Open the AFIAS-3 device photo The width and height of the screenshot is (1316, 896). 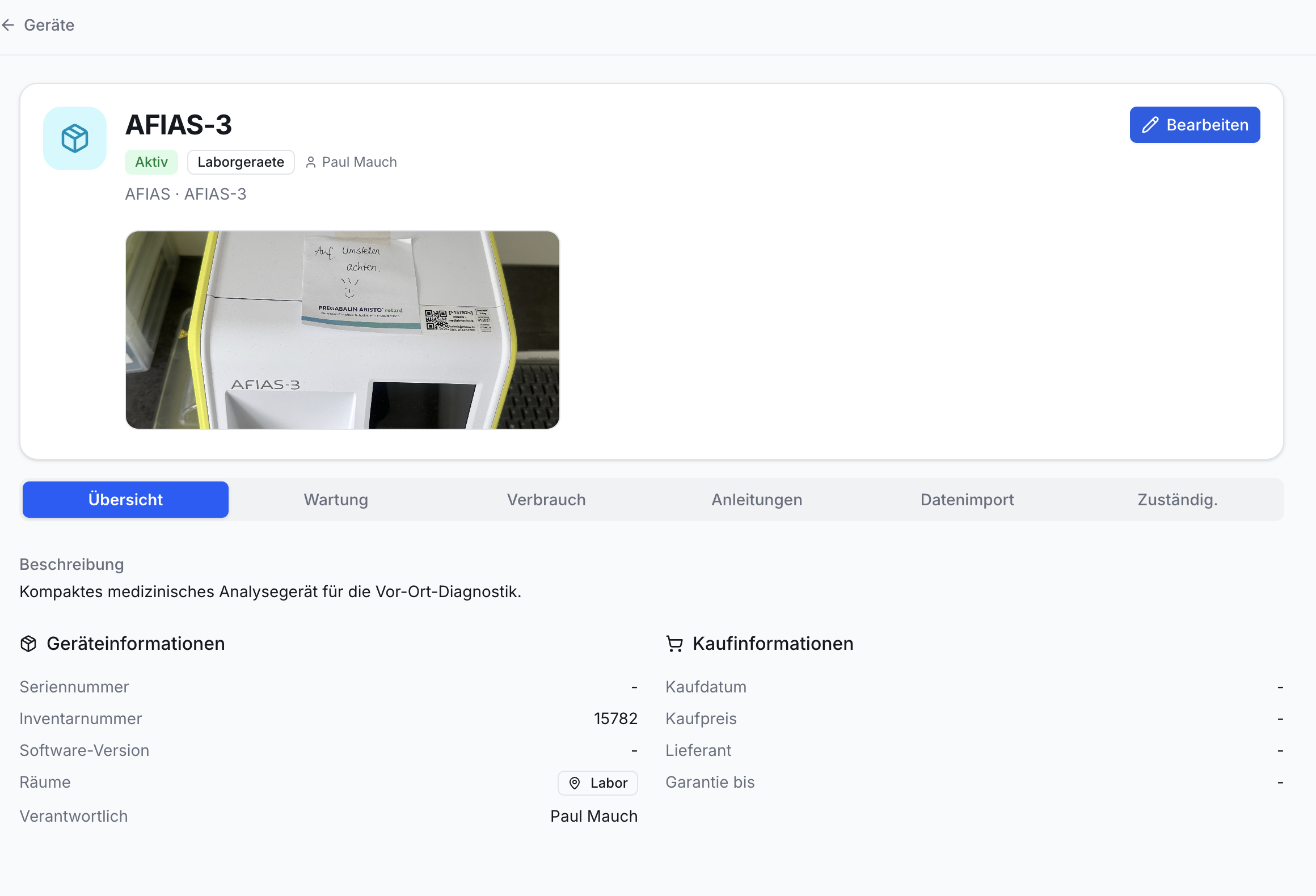(343, 330)
